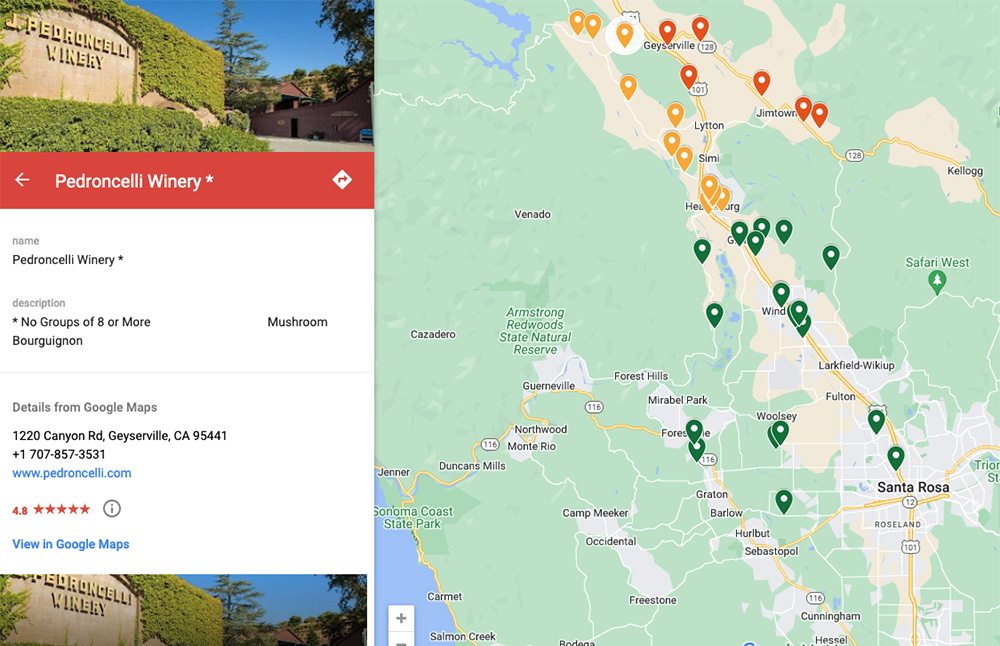This screenshot has width=1000, height=646.
Task: Open the lower winery photo thumbnail
Action: pos(184,610)
